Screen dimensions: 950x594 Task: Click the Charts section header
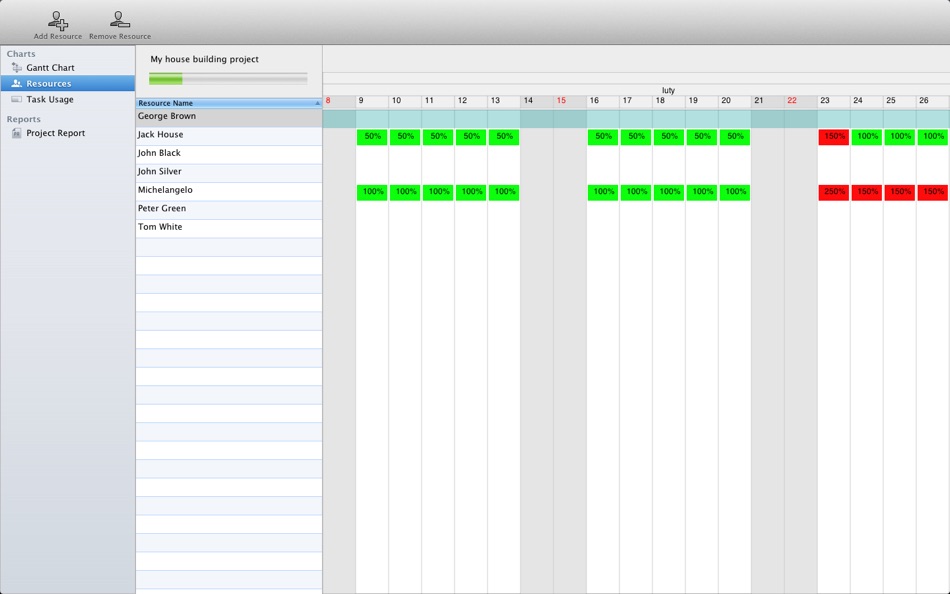[x=21, y=54]
